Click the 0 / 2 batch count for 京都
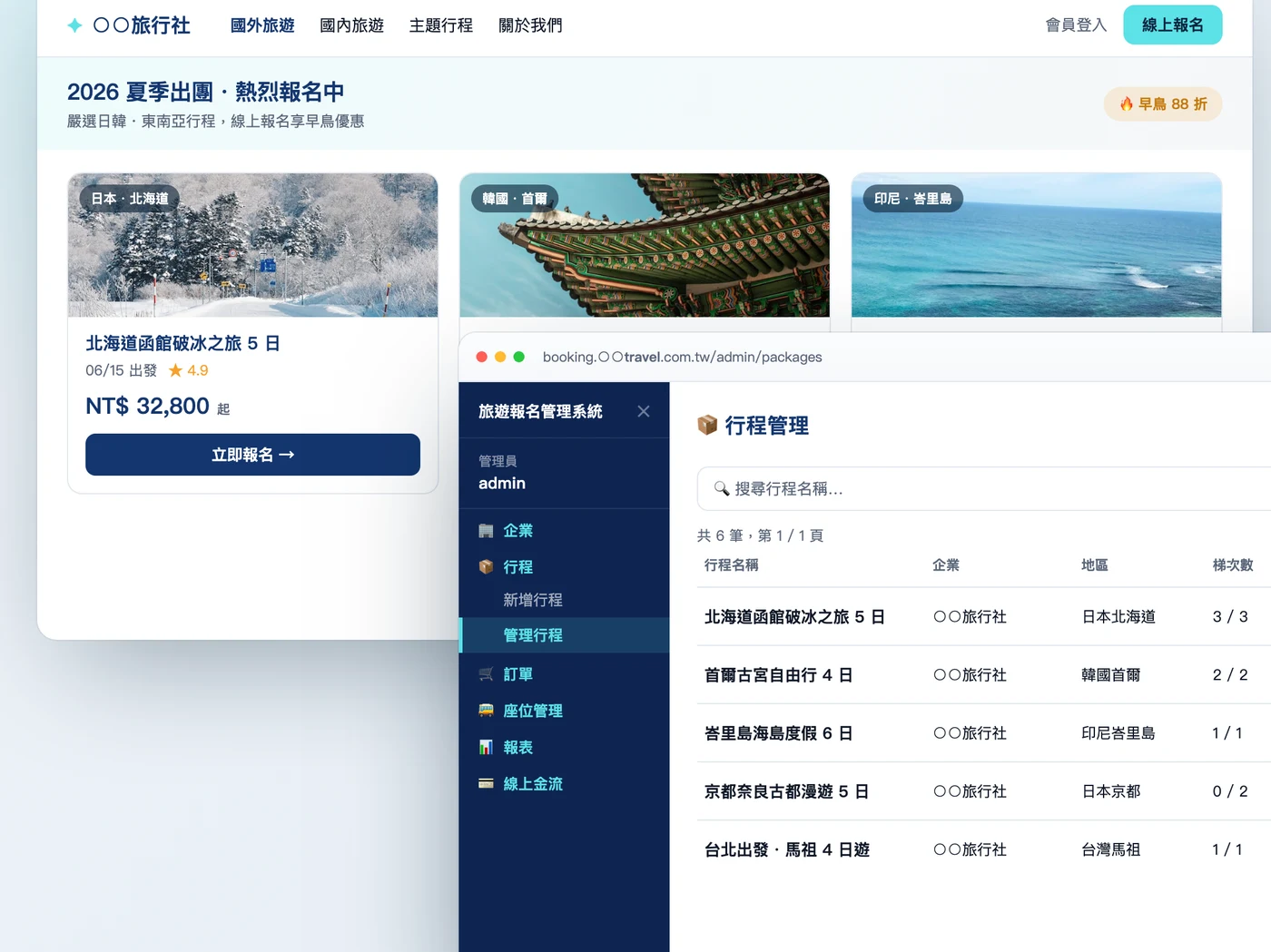Screen dimensions: 1271x952 (x=1230, y=791)
